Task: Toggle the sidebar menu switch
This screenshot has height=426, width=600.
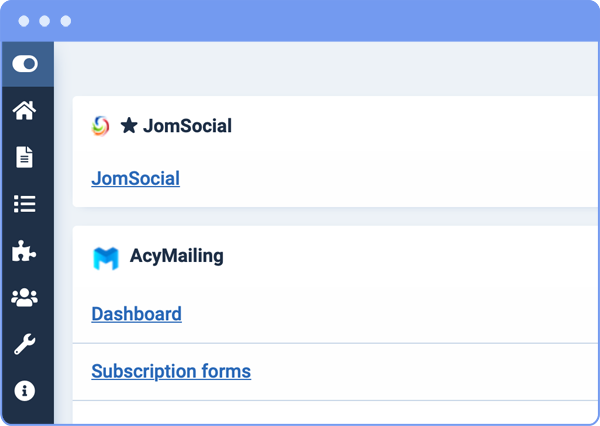Action: coord(25,64)
